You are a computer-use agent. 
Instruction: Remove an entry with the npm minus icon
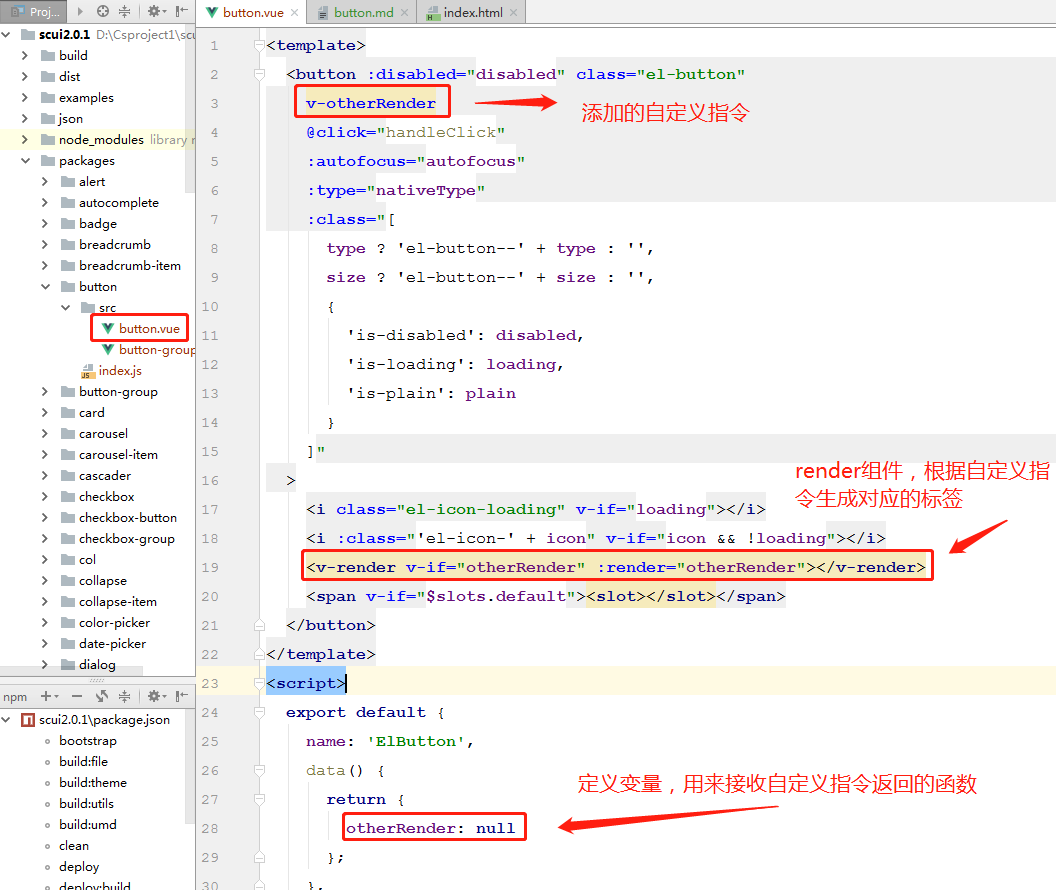coord(77,696)
